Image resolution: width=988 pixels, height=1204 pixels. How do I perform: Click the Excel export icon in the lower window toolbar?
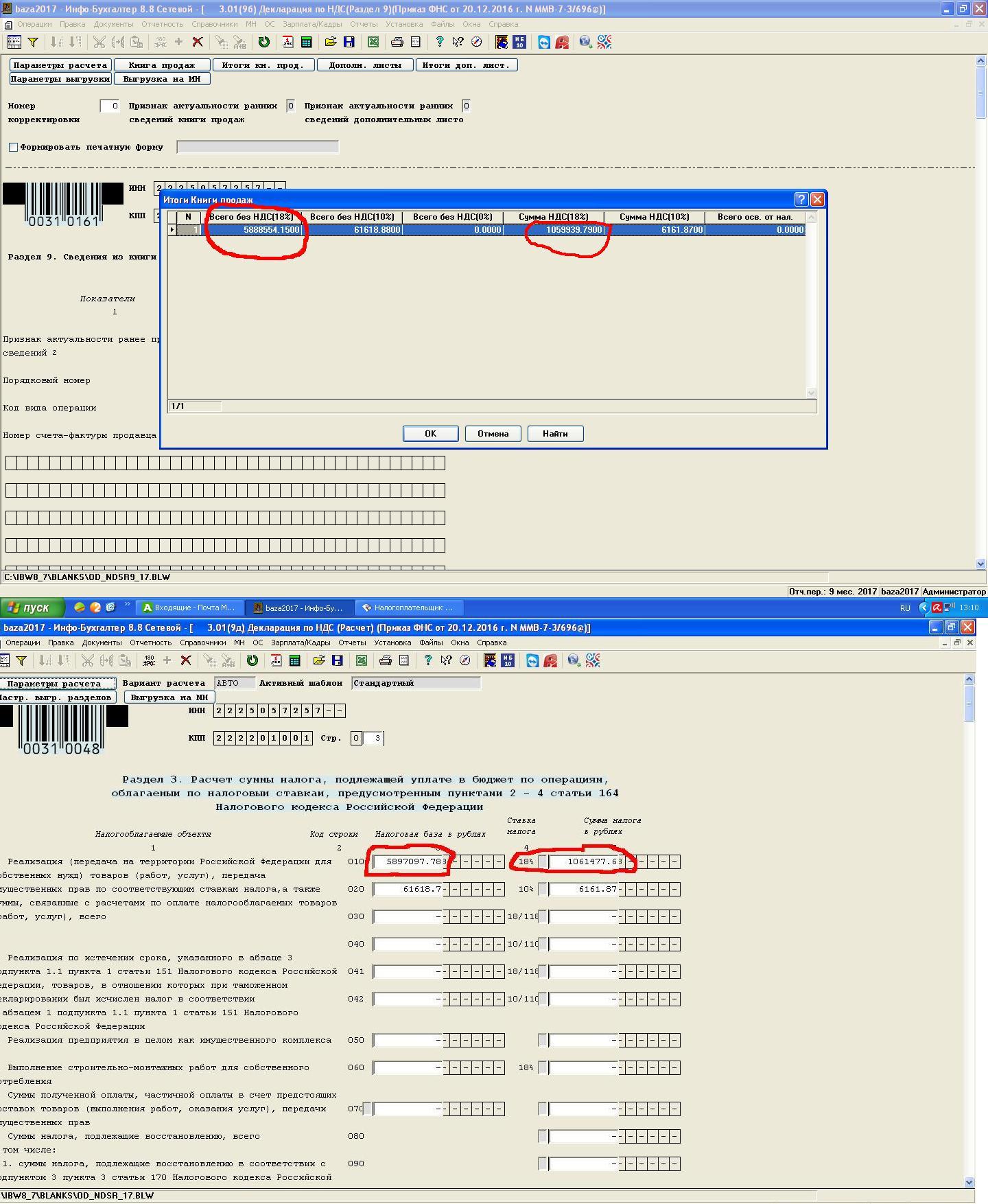[361, 660]
